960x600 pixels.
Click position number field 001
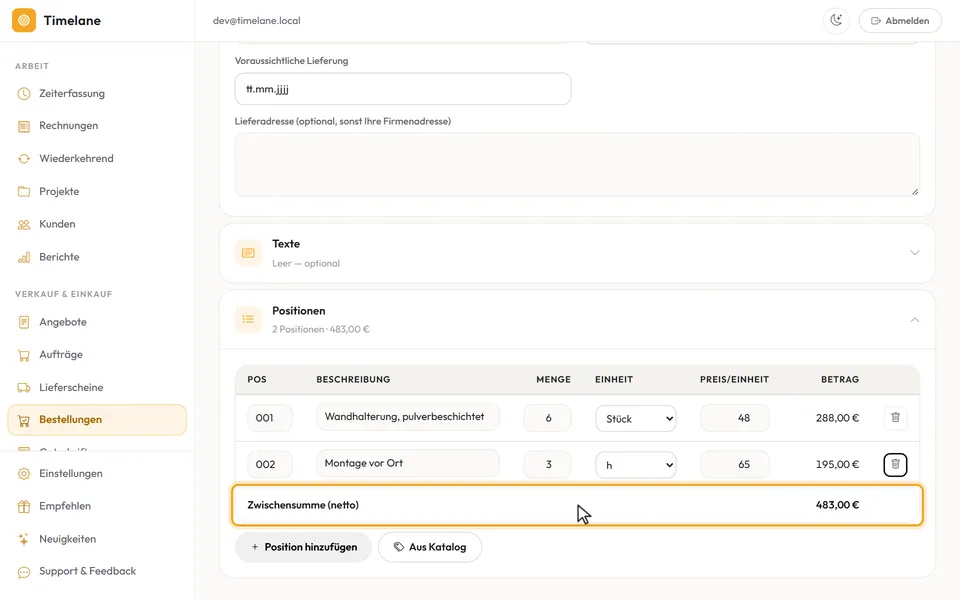(270, 418)
